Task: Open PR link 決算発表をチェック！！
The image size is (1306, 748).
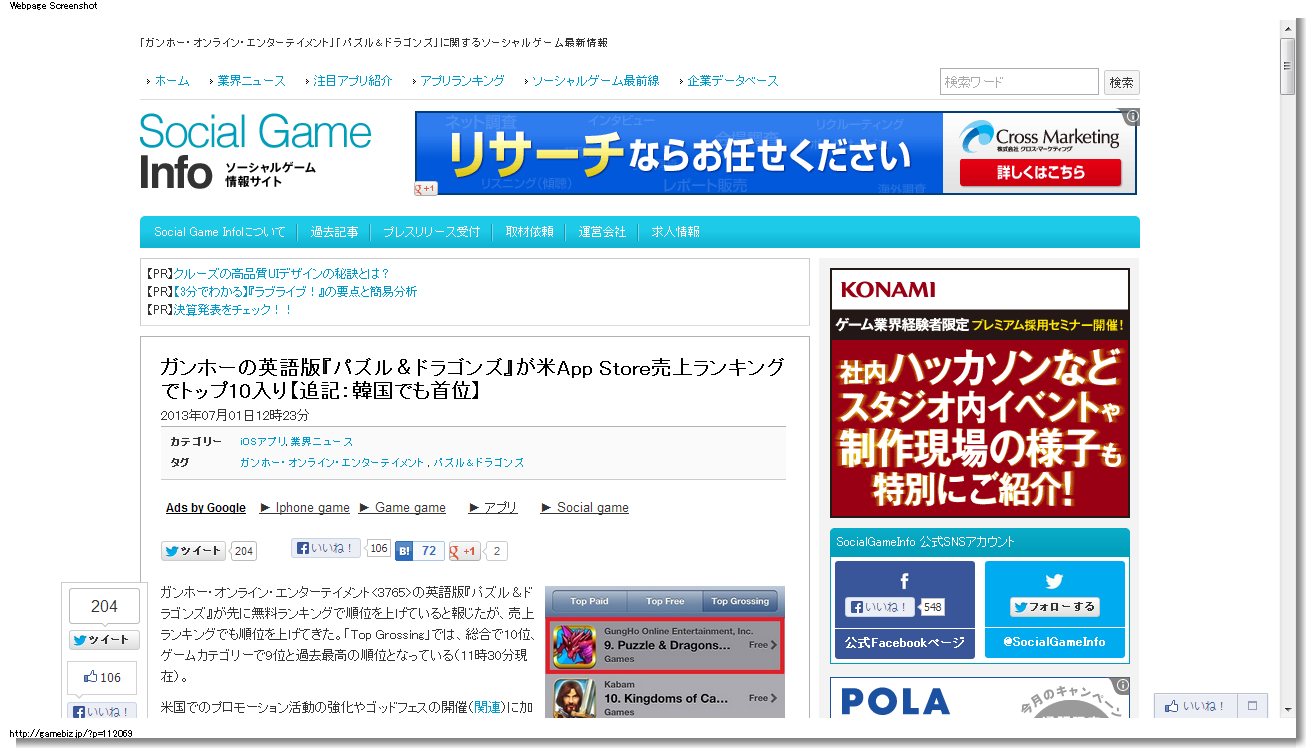Action: coord(234,310)
